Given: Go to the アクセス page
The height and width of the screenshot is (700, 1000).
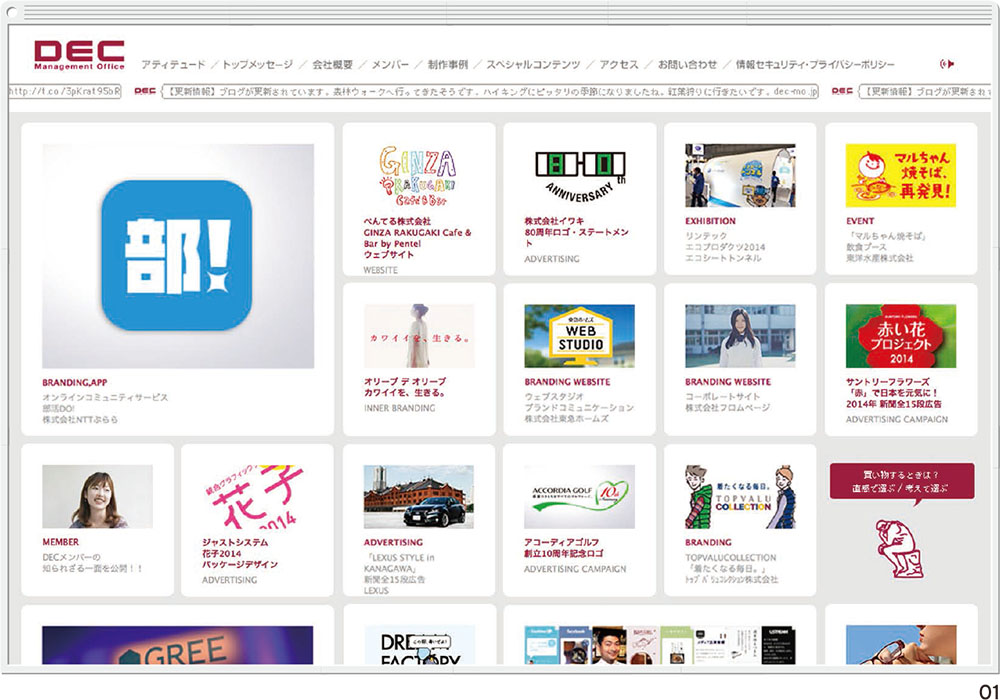Looking at the screenshot, I should tap(619, 64).
